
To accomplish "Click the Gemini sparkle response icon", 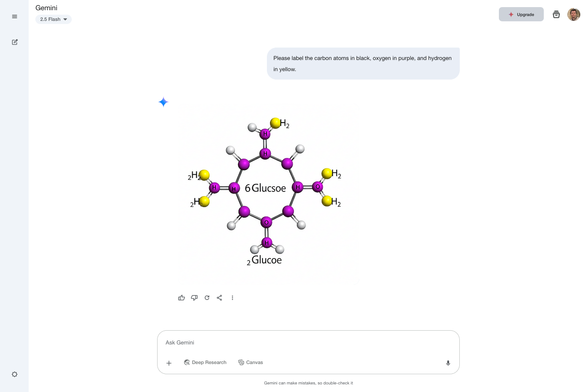I will pyautogui.click(x=163, y=102).
